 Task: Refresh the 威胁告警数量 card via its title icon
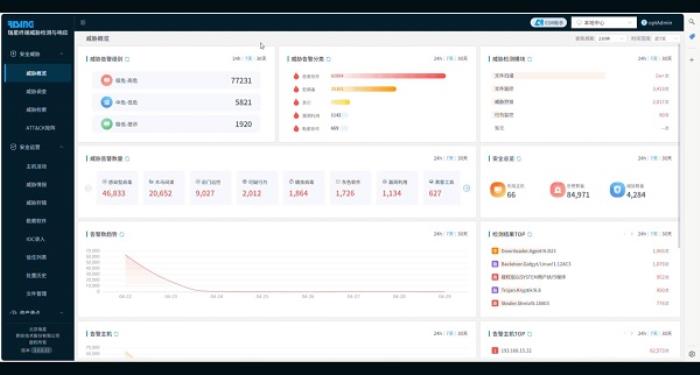tap(127, 158)
